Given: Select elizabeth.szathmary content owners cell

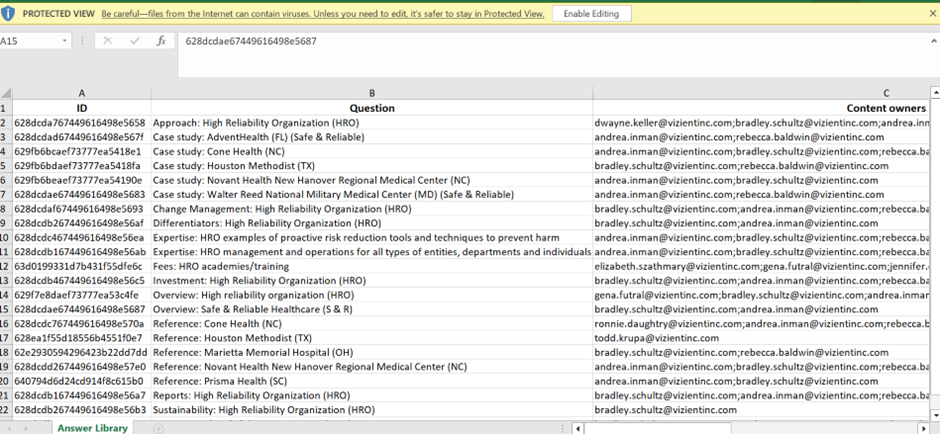Looking at the screenshot, I should point(761,266).
